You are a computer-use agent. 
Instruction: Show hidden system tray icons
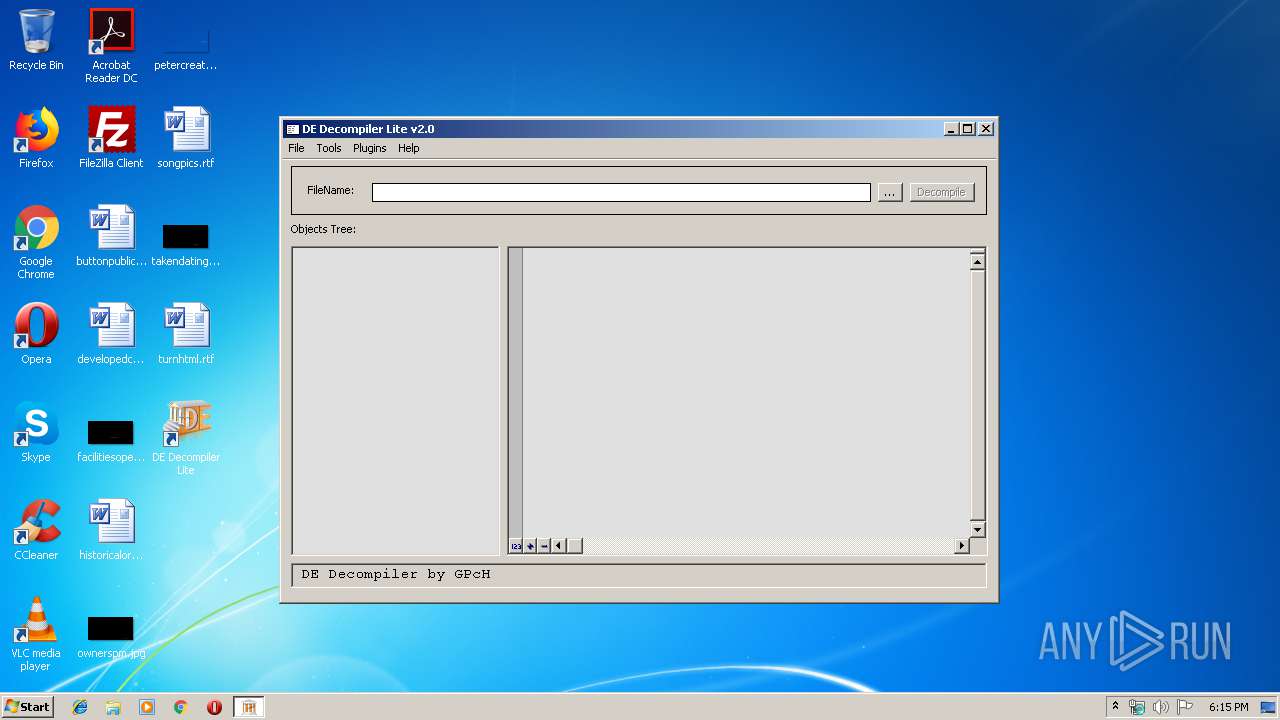pyautogui.click(x=1115, y=707)
